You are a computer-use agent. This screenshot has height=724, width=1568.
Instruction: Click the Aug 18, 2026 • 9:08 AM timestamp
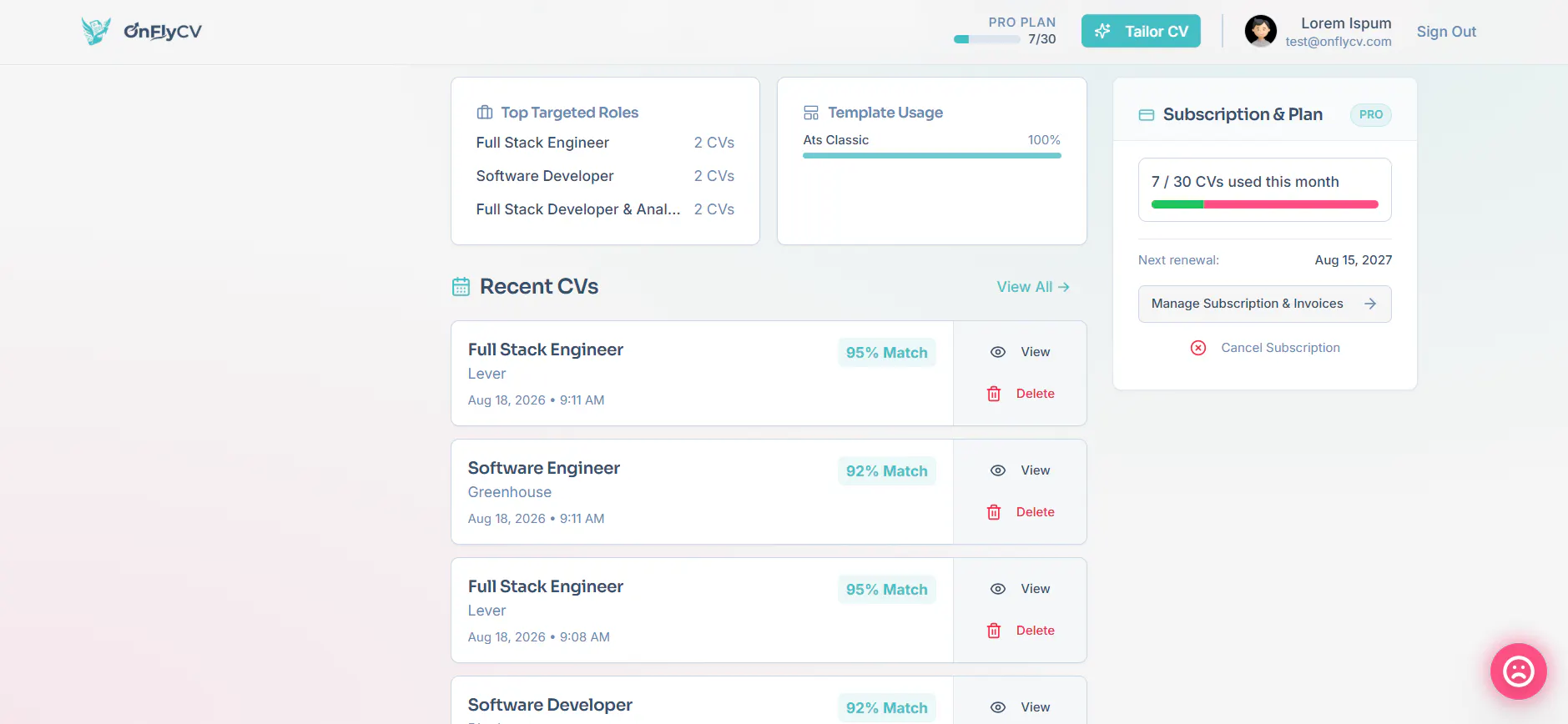point(538,637)
